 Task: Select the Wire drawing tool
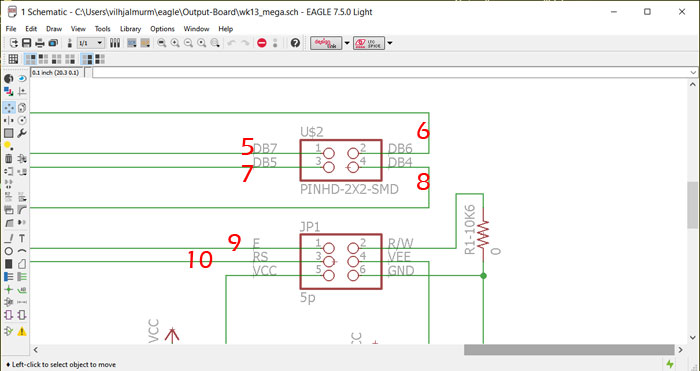pos(8,238)
